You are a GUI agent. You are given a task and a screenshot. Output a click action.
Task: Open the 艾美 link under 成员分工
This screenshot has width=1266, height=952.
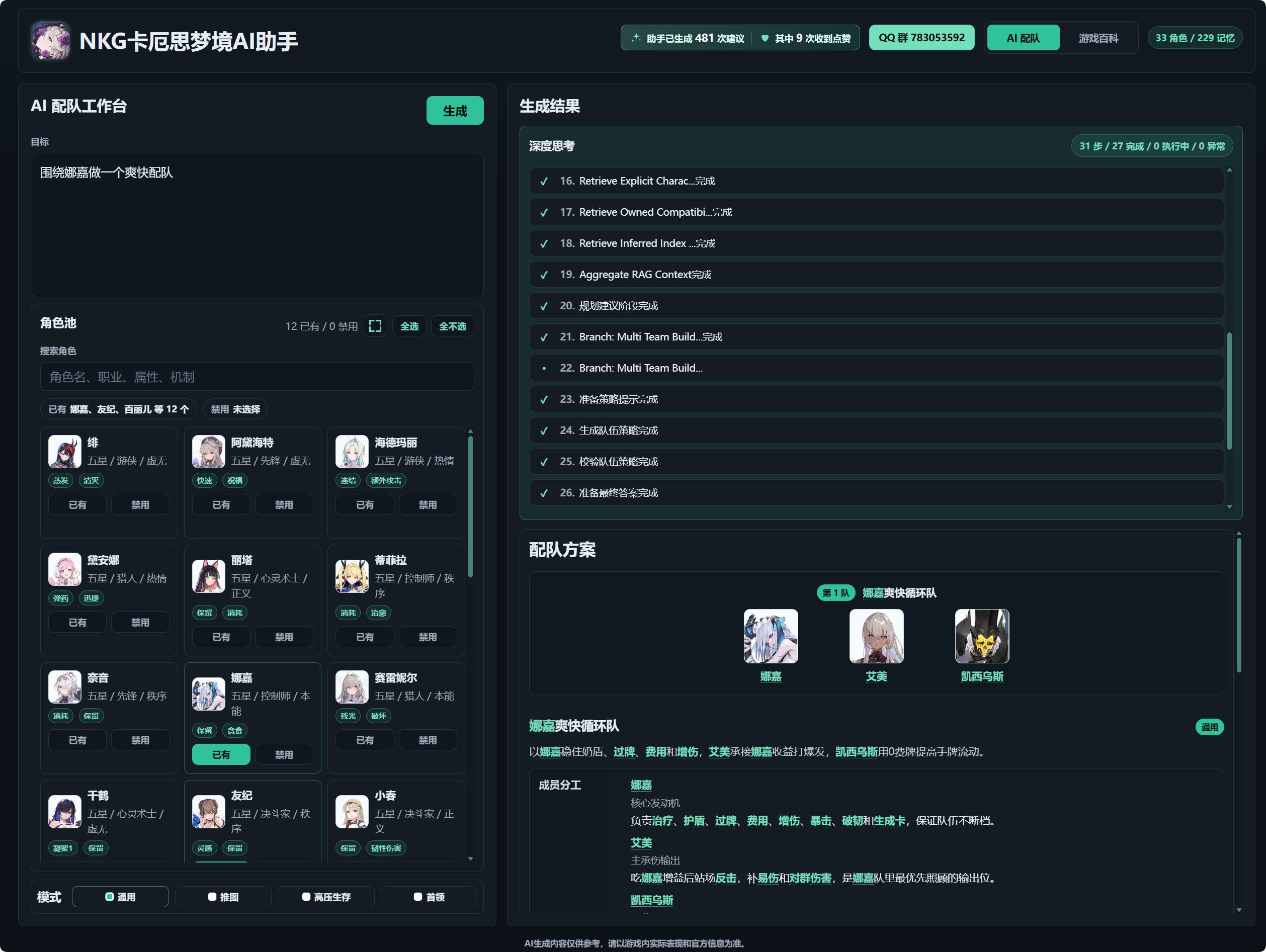(641, 842)
